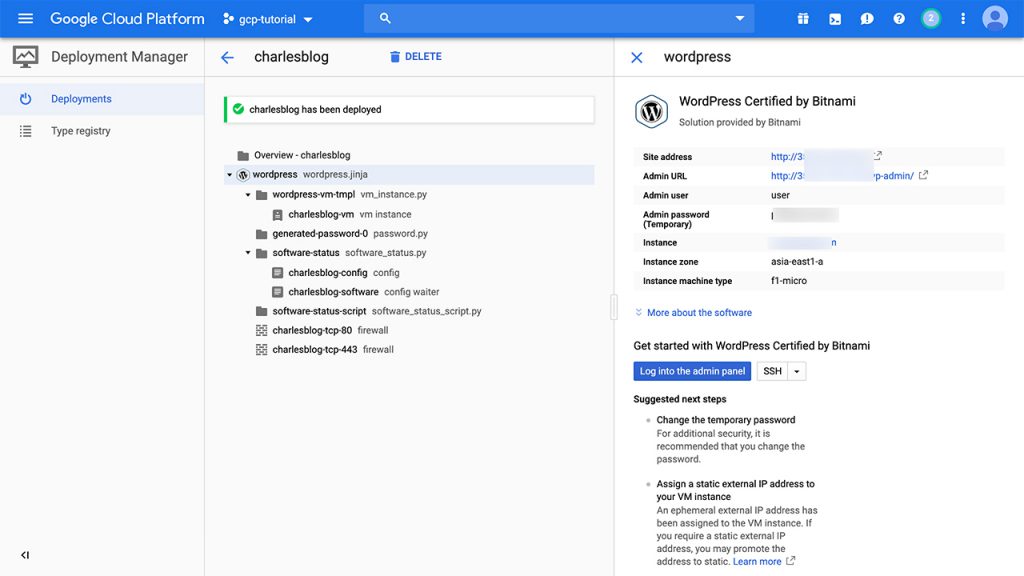Click the software-status-script folder icon

pyautogui.click(x=262, y=312)
